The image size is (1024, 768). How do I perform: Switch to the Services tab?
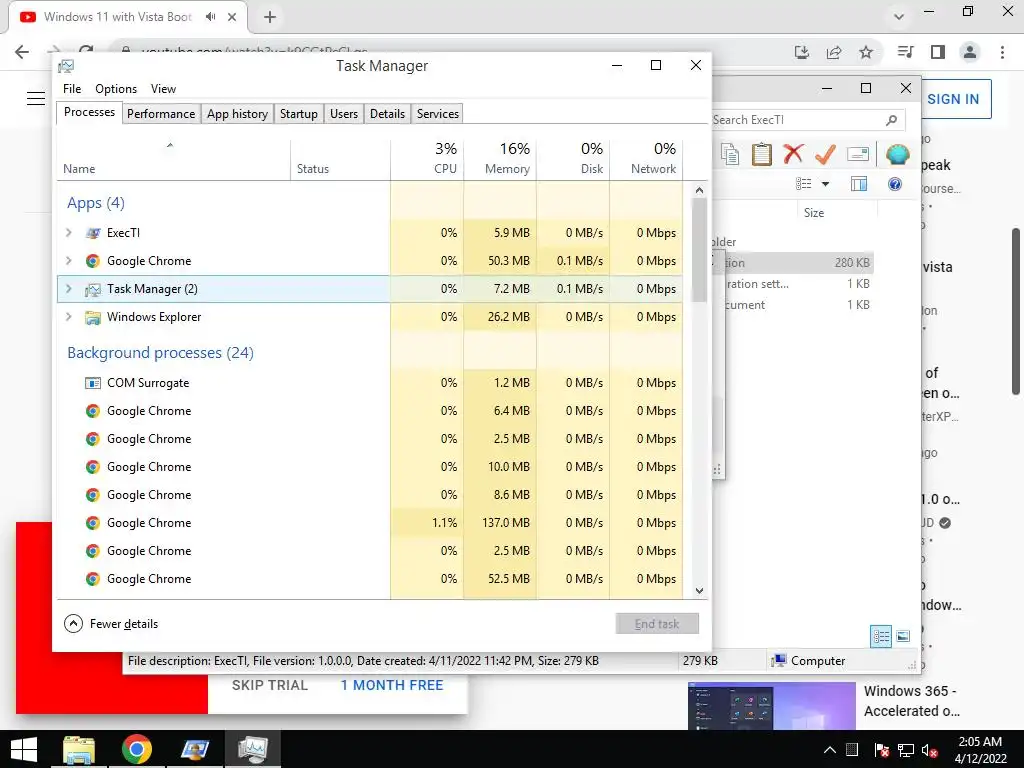tap(438, 114)
